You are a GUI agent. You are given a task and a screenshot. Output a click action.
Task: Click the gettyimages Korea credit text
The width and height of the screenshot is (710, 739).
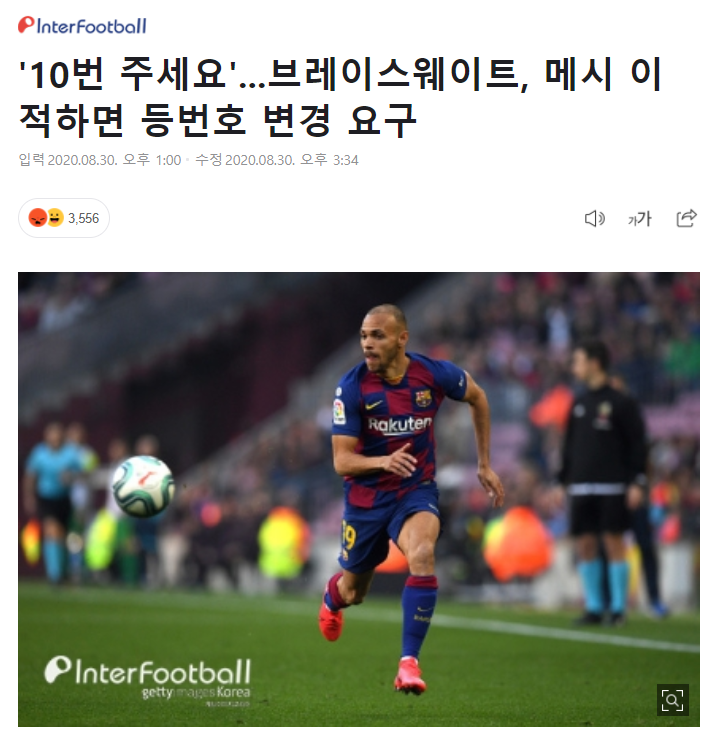pyautogui.click(x=196, y=692)
